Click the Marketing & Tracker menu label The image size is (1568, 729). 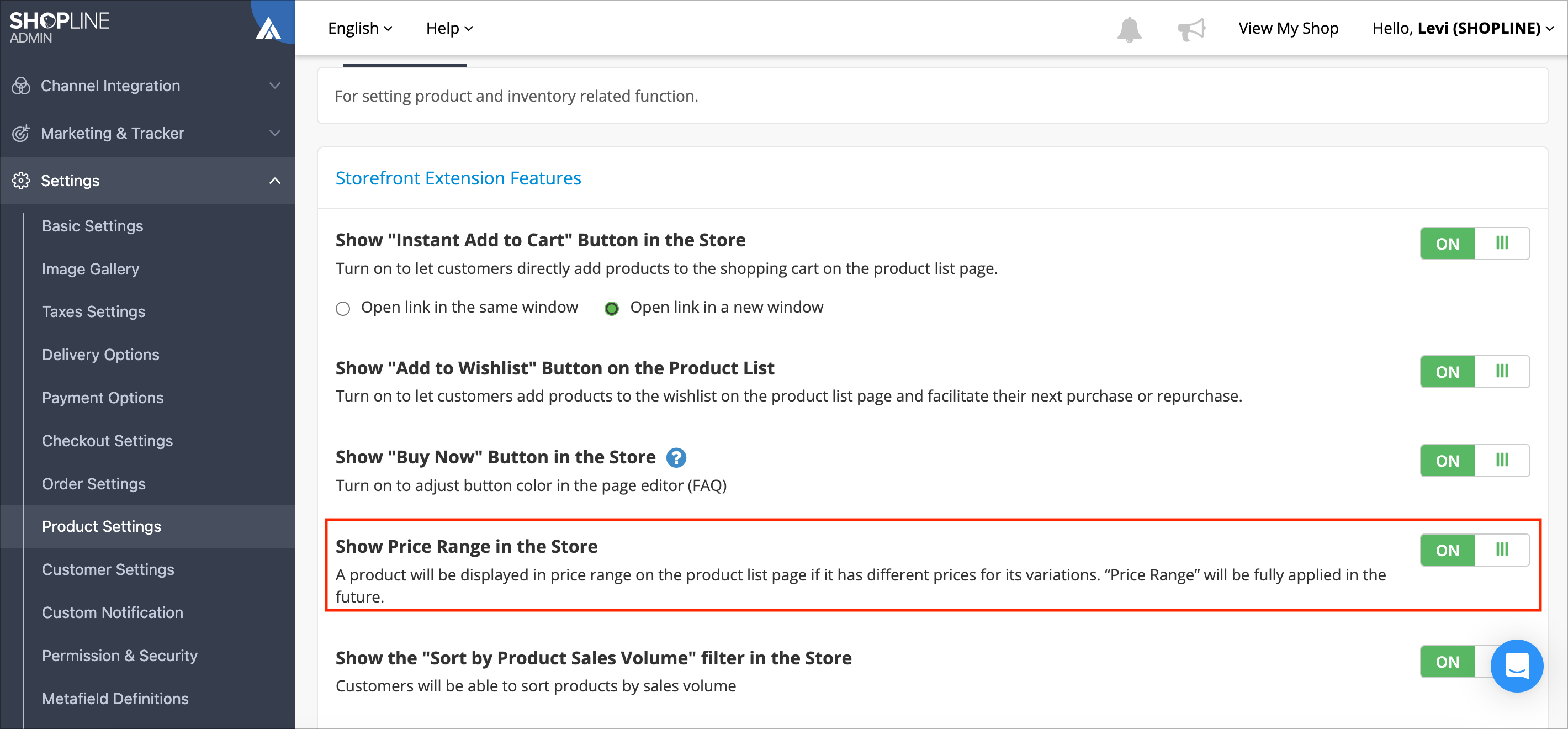tap(113, 134)
